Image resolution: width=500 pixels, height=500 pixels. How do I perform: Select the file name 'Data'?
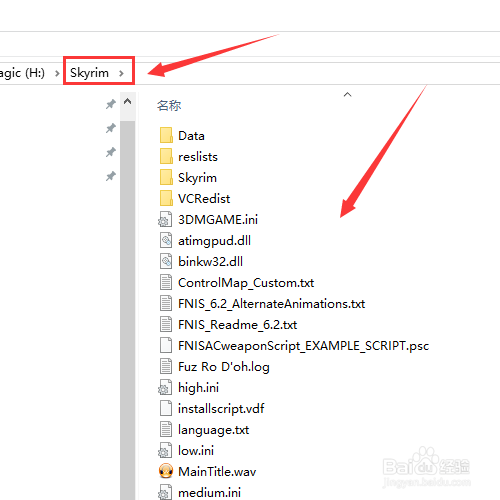191,136
